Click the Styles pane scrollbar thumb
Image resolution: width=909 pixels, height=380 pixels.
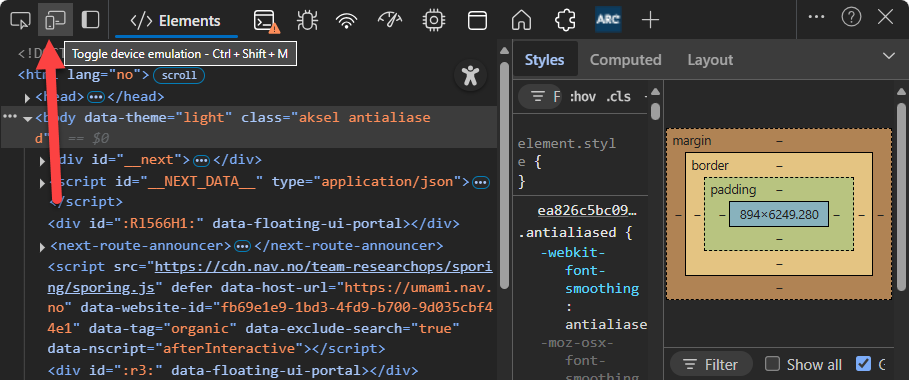pos(656,111)
